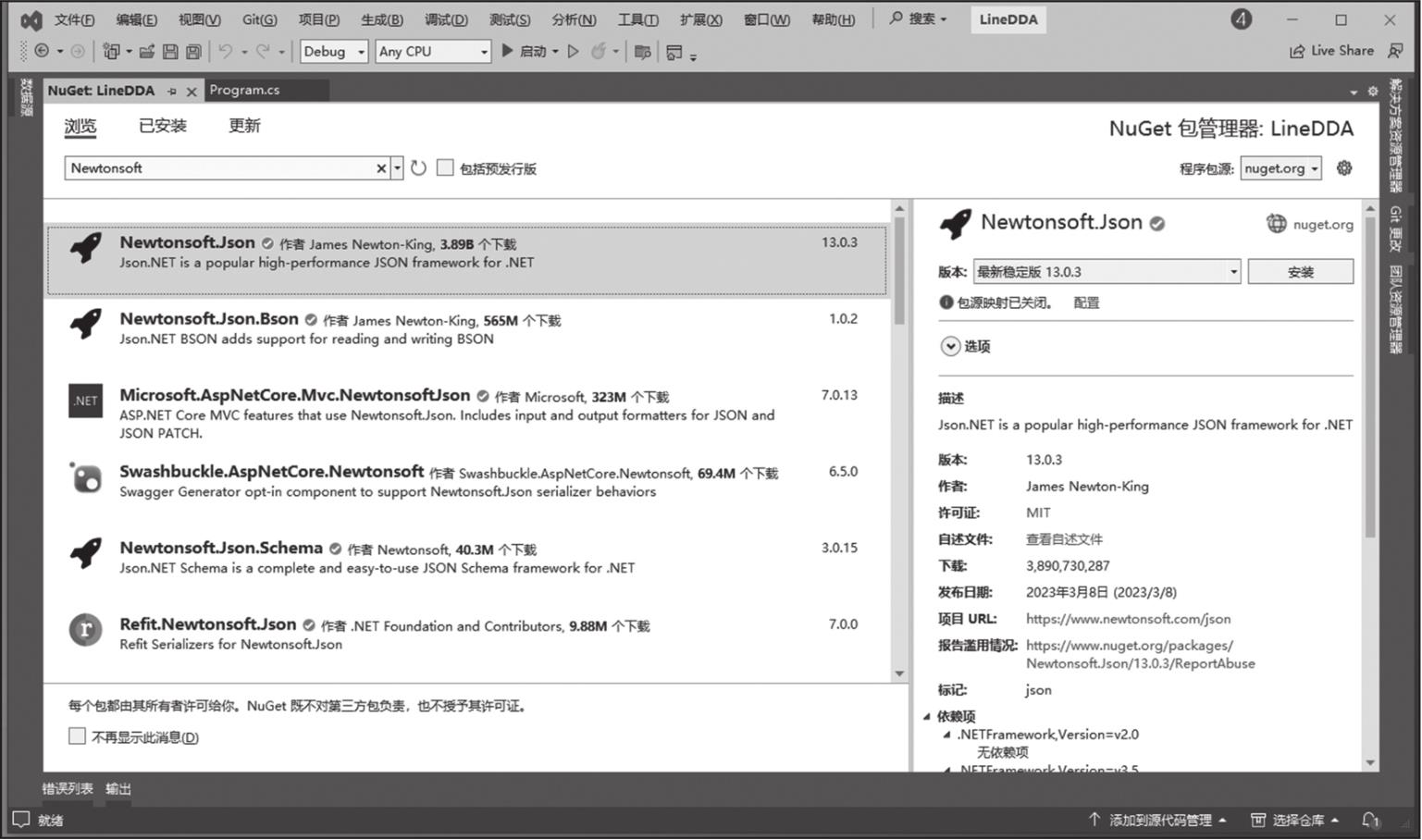Click 选择仓库 in the status bar
Viewport: 1422px width, 840px height.
click(1295, 821)
